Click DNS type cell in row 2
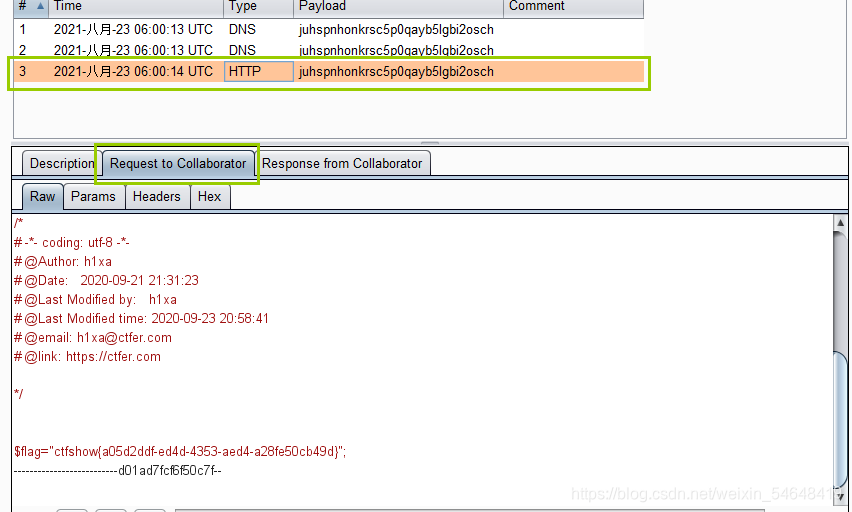The height and width of the screenshot is (512, 852). 259,50
